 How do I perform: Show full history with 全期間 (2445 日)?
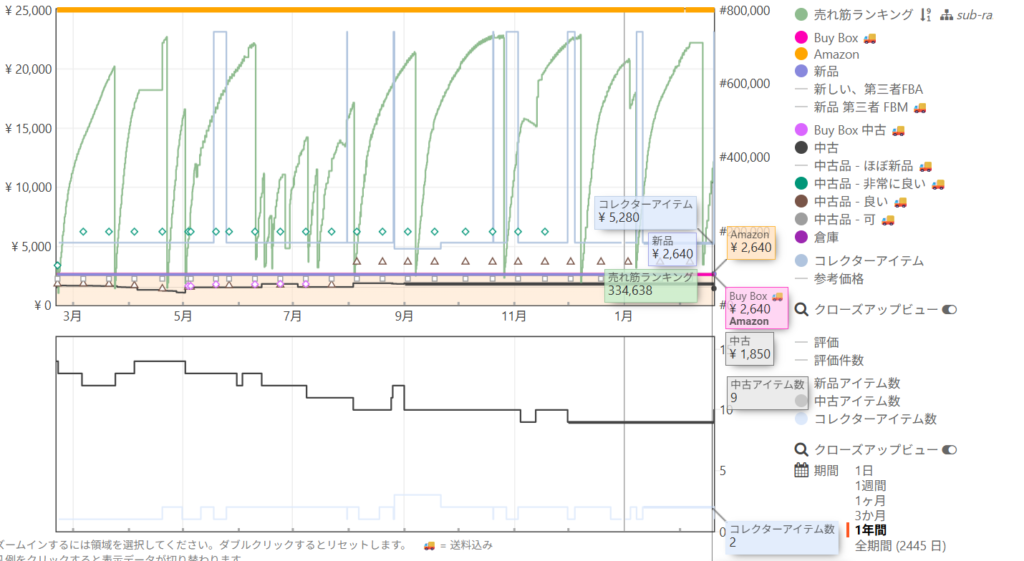[x=900, y=546]
